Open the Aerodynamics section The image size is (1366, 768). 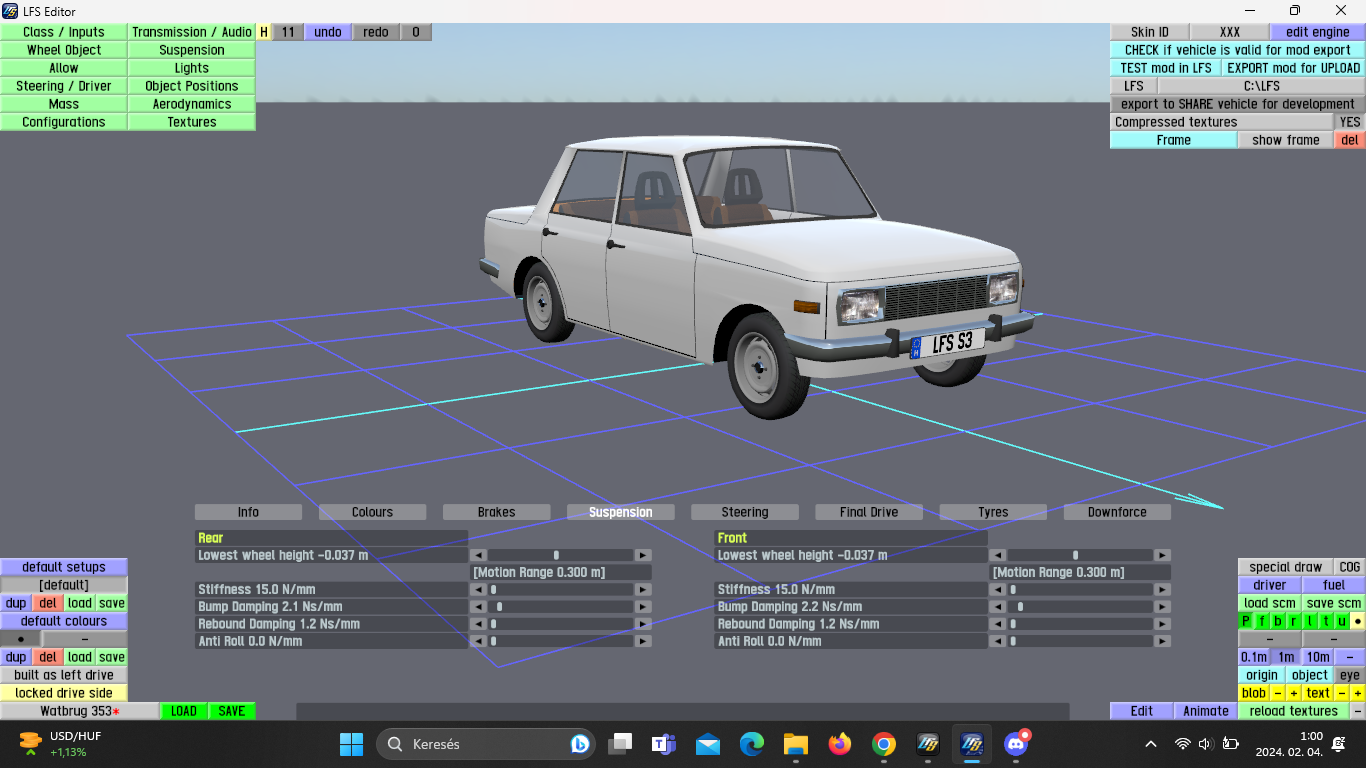192,104
